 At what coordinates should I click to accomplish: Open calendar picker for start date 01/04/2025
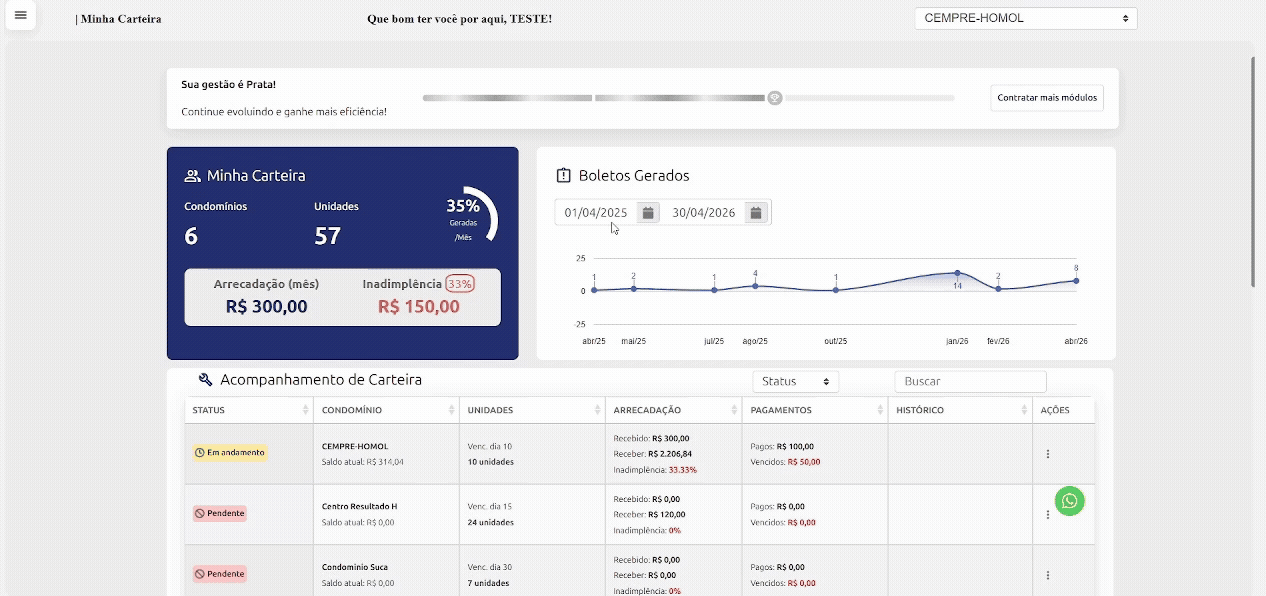pos(648,213)
